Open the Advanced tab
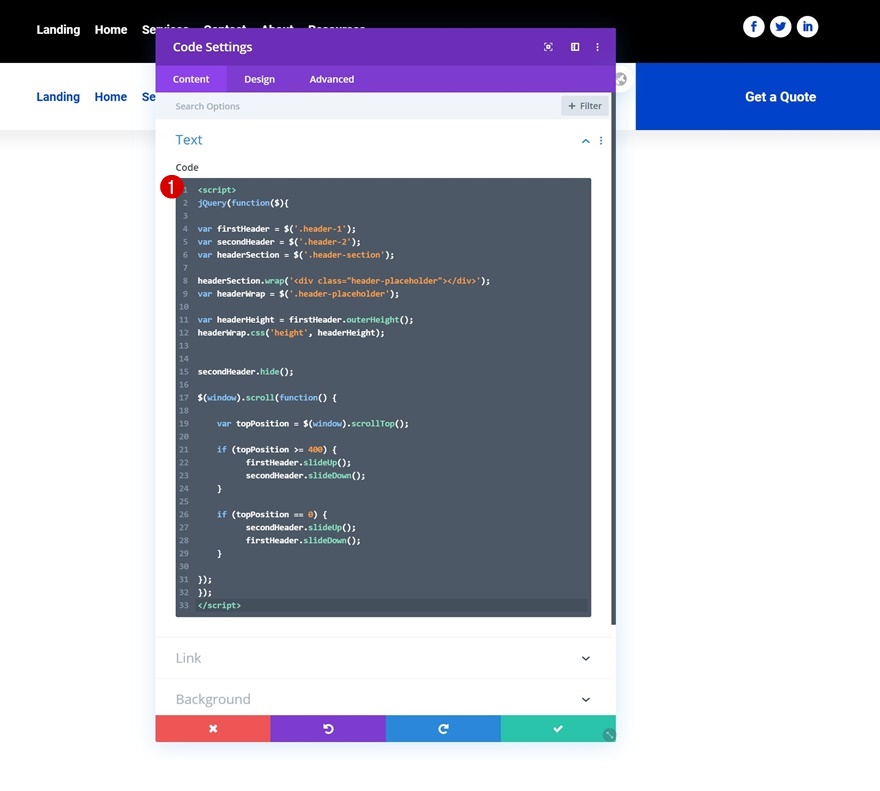 331,79
